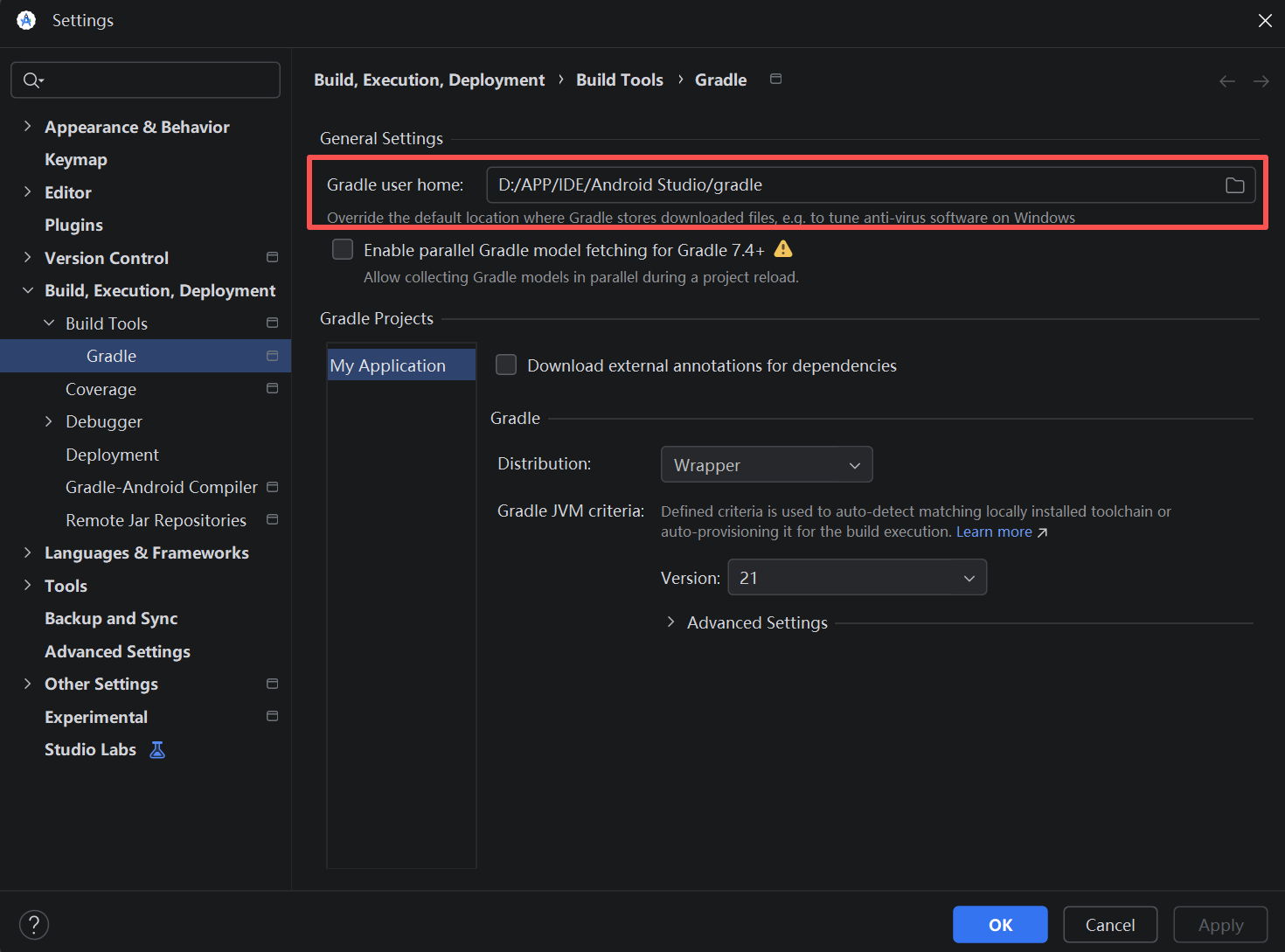
Task: Expand Appearance & Behavior section
Action: pyautogui.click(x=28, y=127)
